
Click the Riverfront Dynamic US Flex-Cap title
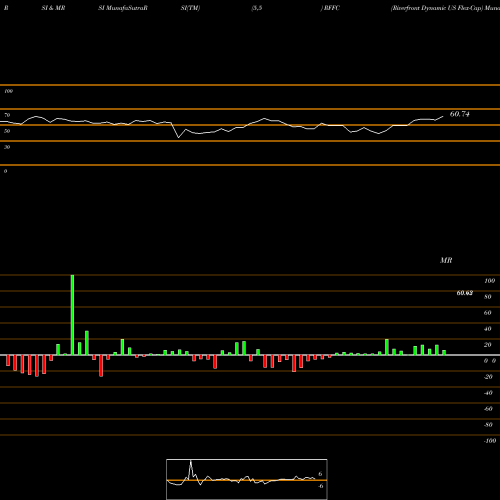(x=437, y=8)
